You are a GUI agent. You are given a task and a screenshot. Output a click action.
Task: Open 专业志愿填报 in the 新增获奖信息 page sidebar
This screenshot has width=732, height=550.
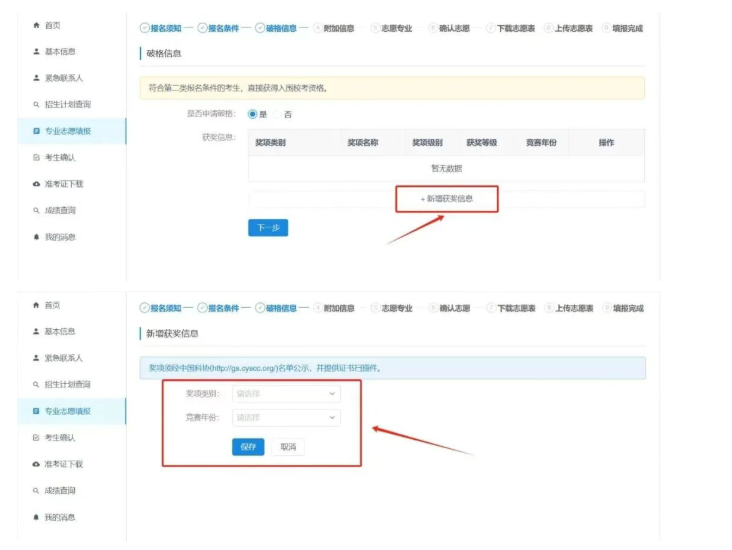68,411
